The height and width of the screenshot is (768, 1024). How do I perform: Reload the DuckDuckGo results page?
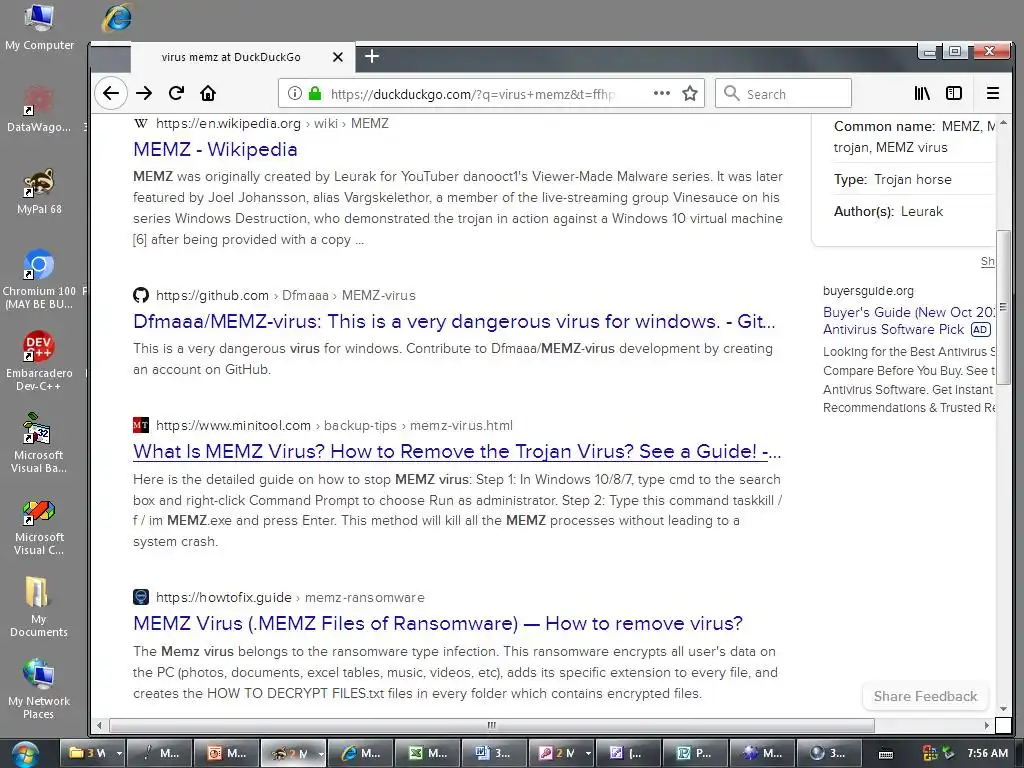click(176, 93)
